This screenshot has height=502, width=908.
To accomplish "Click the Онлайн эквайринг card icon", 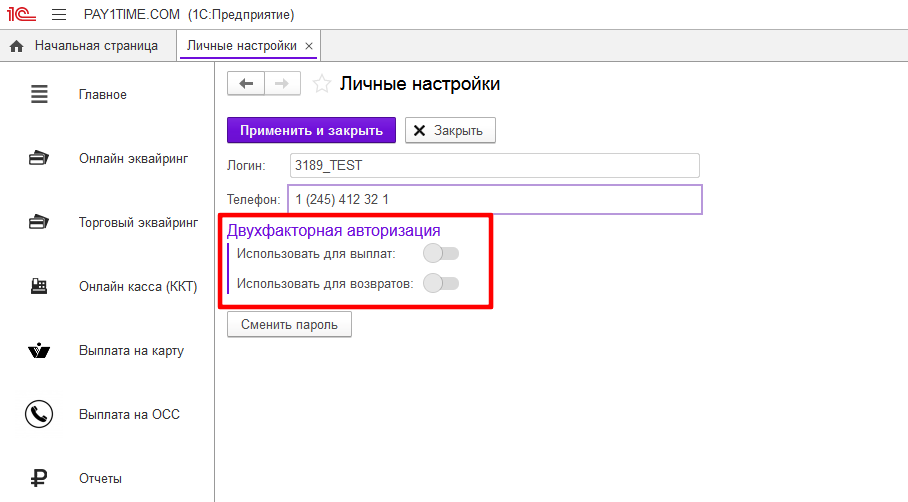I will coord(39,158).
